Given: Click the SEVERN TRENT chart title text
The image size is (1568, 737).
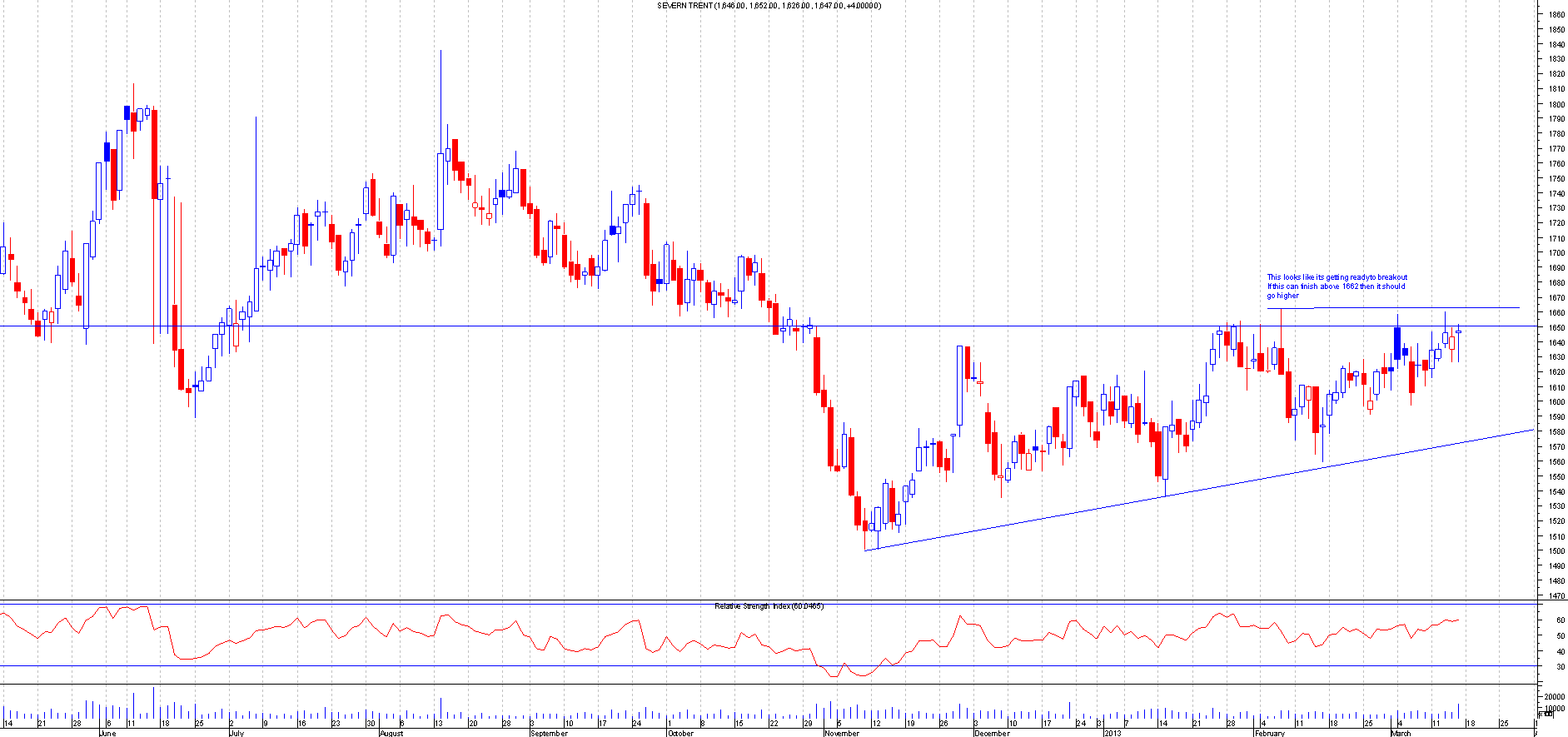Looking at the screenshot, I should [769, 6].
